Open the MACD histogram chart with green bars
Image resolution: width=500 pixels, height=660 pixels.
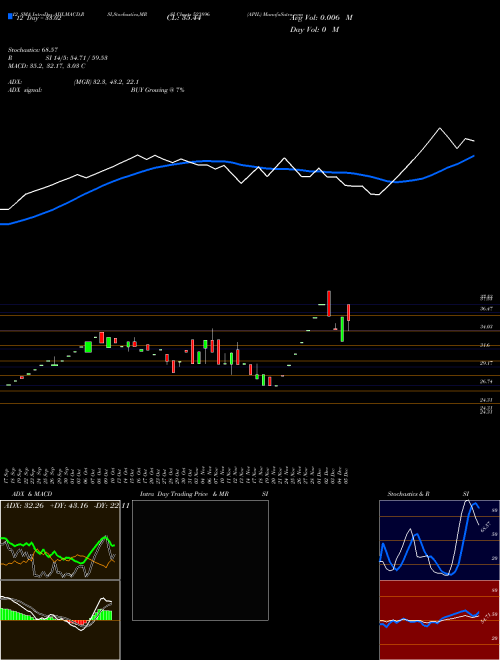click(x=60, y=620)
